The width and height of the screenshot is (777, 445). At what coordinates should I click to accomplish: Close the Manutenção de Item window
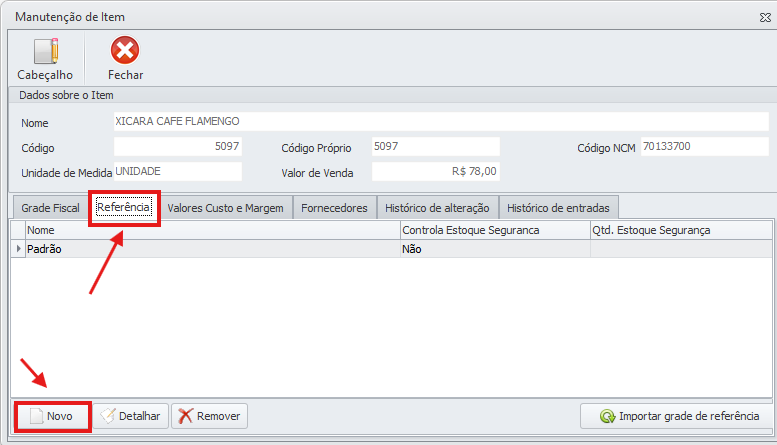[x=765, y=17]
